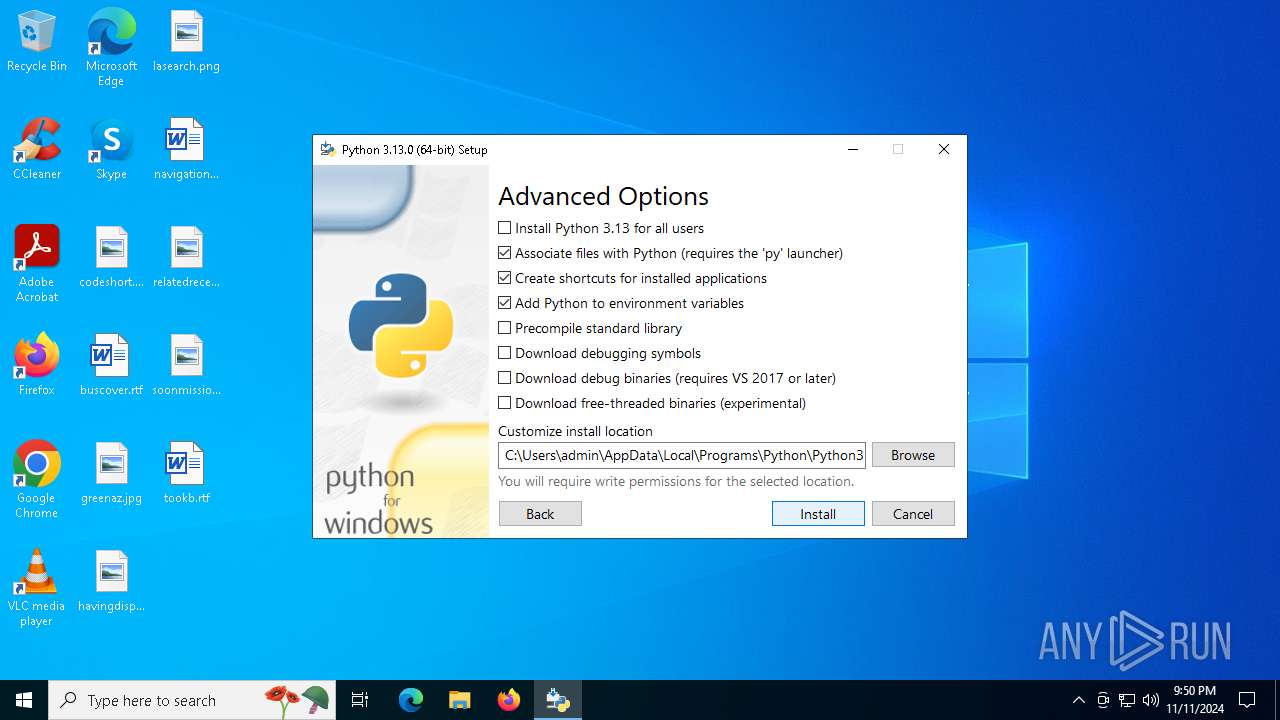Image resolution: width=1280 pixels, height=720 pixels.
Task: Launch Edge from the taskbar
Action: pos(411,700)
